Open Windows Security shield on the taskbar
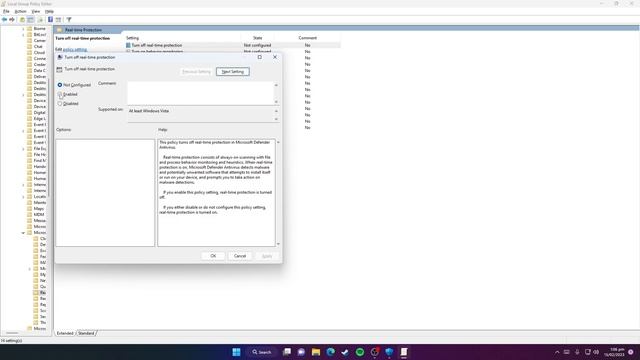Screen dimensions: 640x360 (389, 352)
